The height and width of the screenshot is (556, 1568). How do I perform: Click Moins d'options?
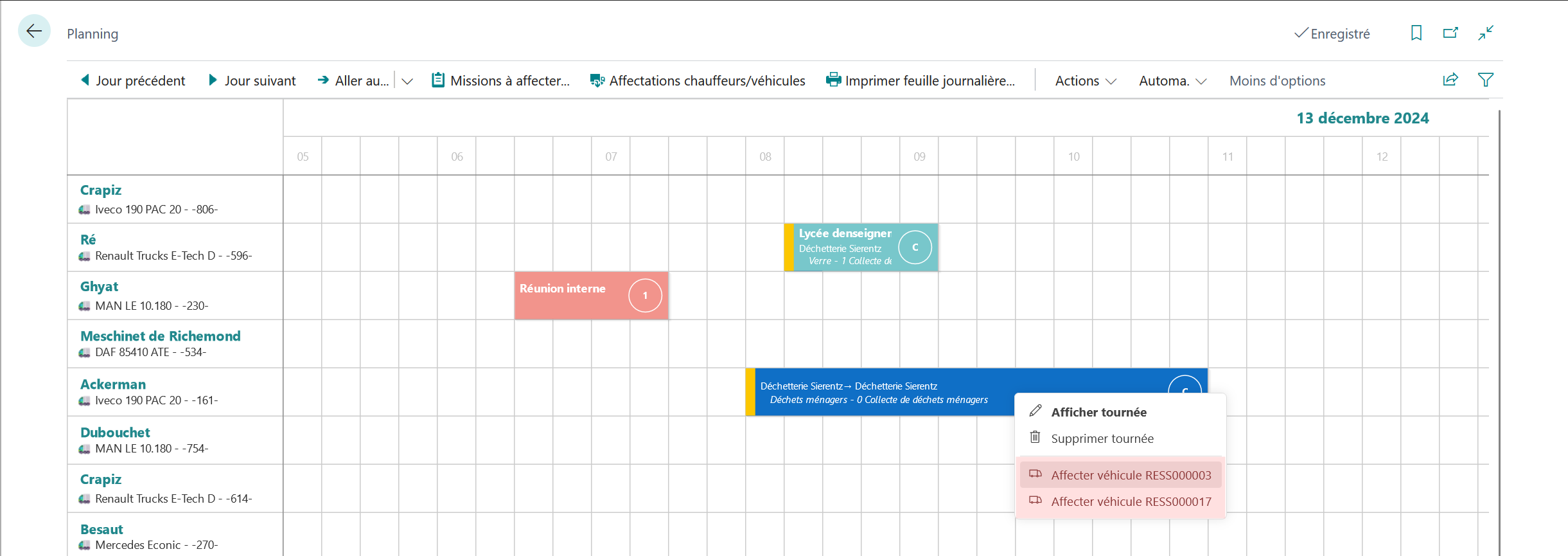1277,81
